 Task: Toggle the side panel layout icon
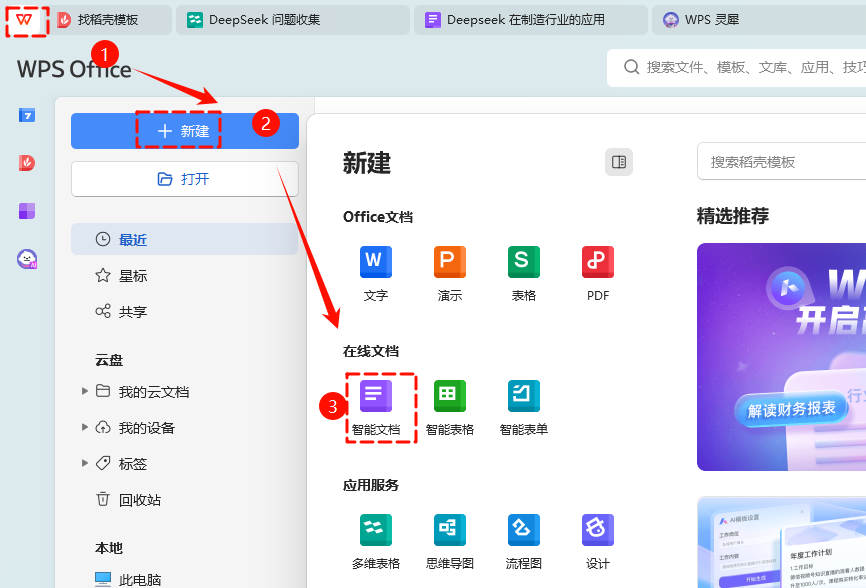coord(619,162)
